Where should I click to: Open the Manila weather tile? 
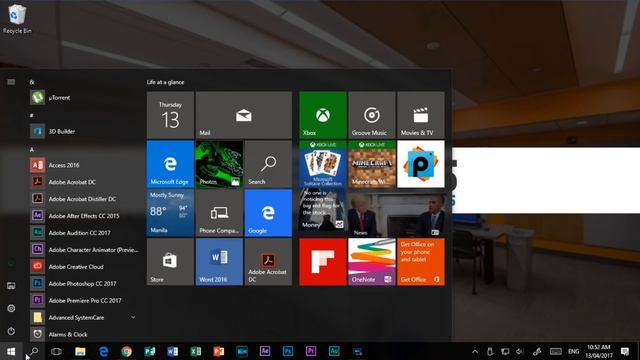170,213
